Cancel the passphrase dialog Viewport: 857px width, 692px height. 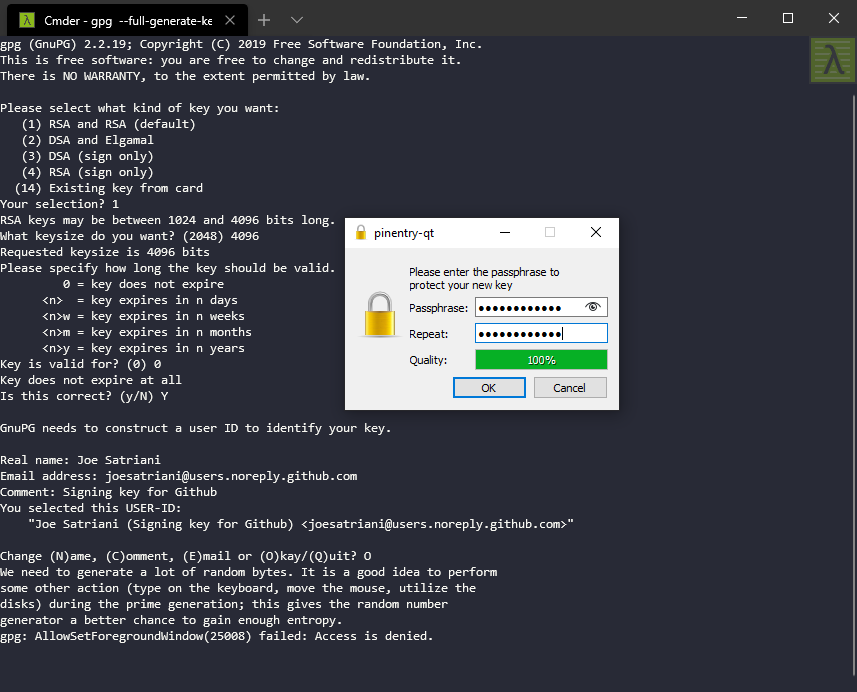click(570, 388)
